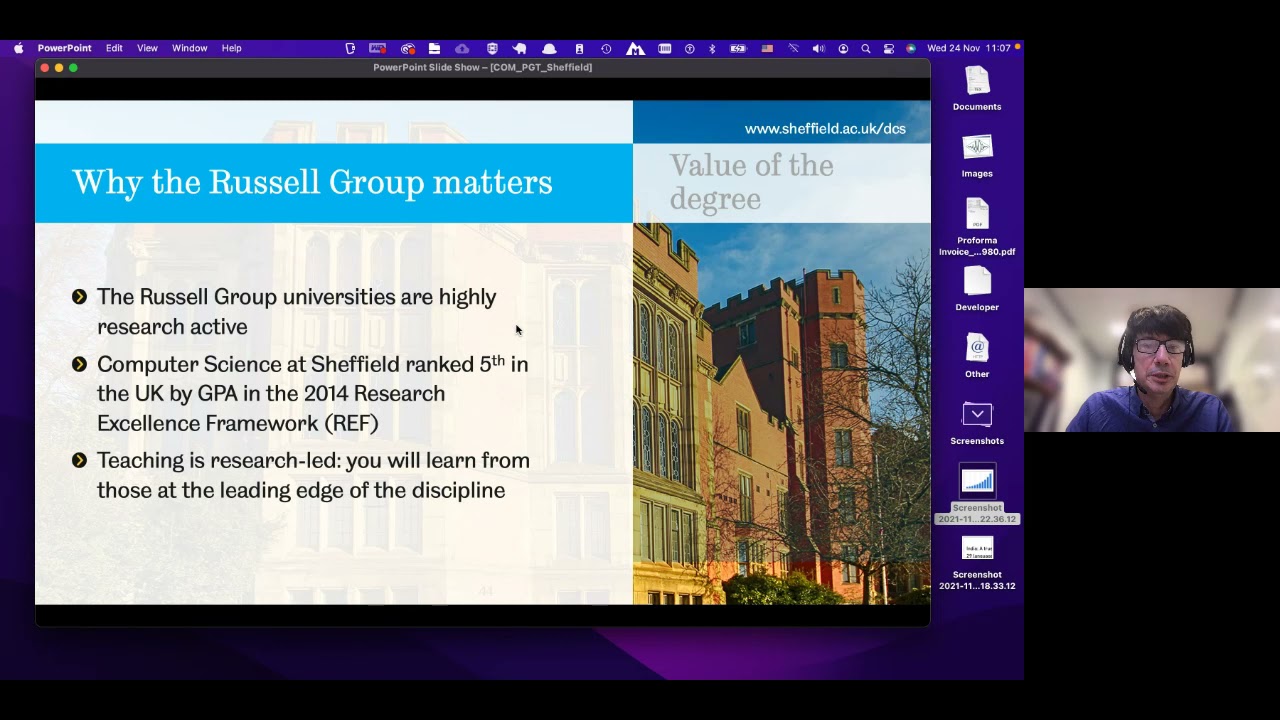Click the Time Machine clock icon
The width and height of the screenshot is (1280, 720).
[606, 48]
